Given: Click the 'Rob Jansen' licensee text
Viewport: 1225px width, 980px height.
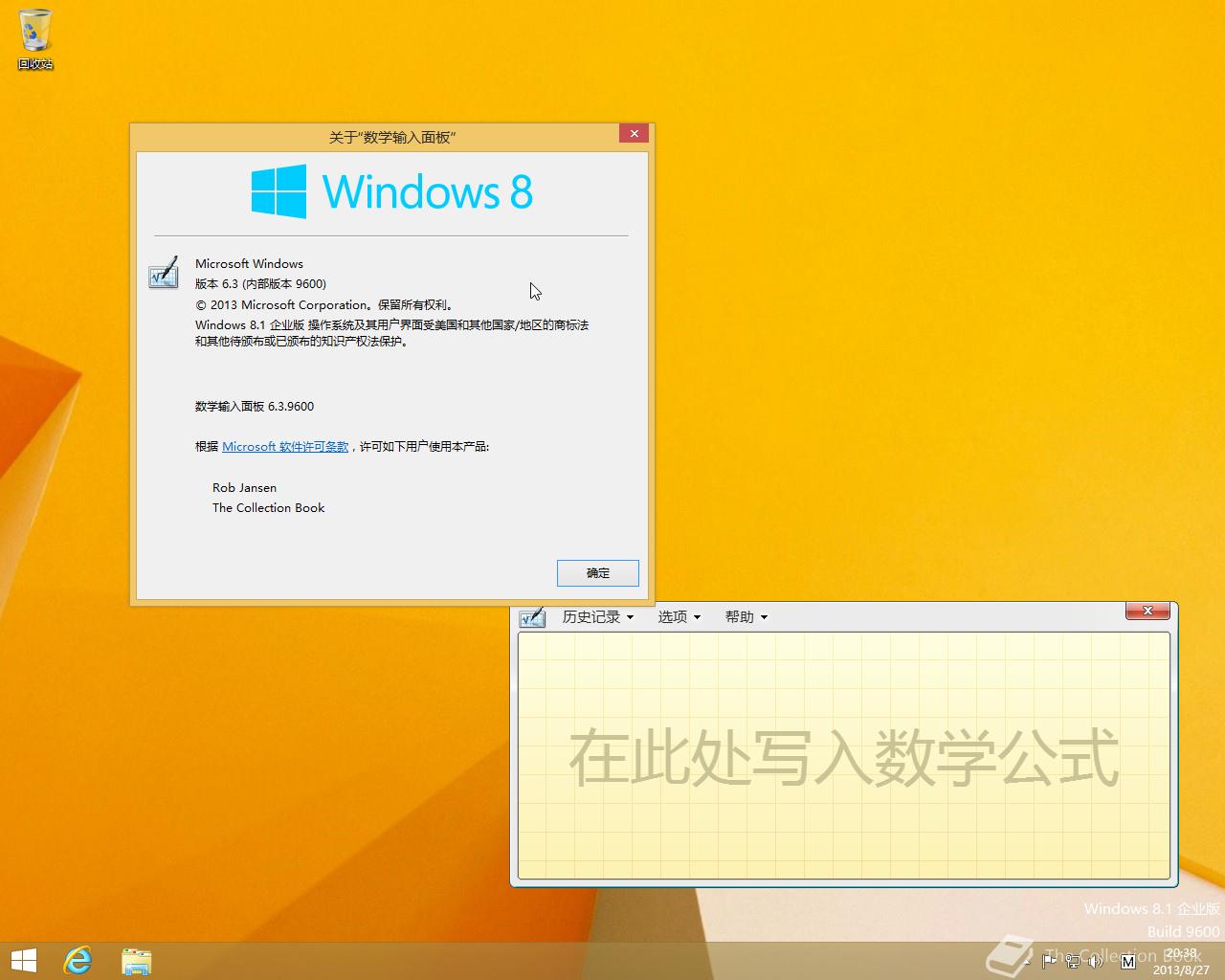Looking at the screenshot, I should (x=244, y=488).
